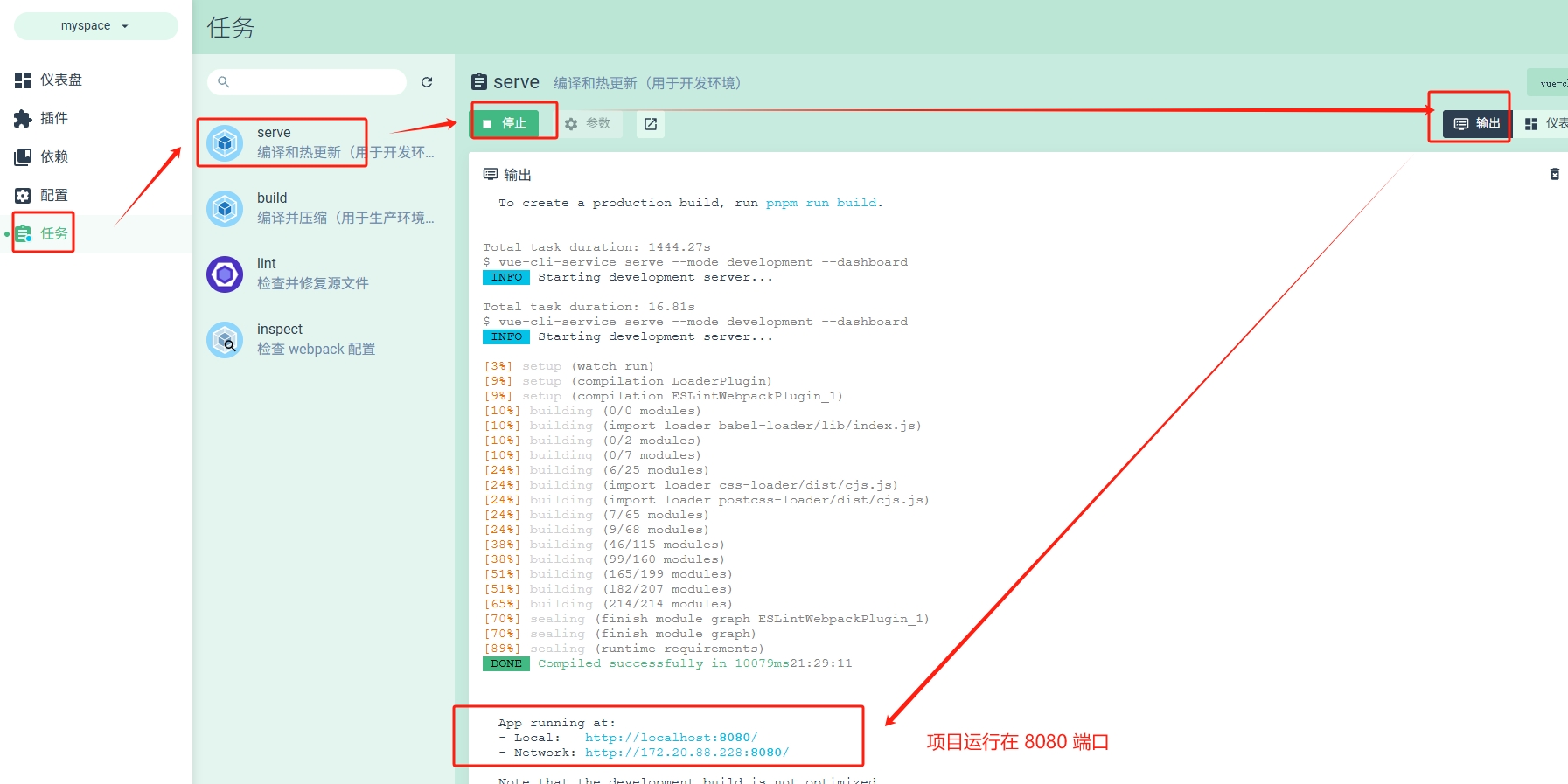This screenshot has height=784, width=1568.
Task: Open the 172.20.88.228:8080 network link
Action: coord(686,753)
